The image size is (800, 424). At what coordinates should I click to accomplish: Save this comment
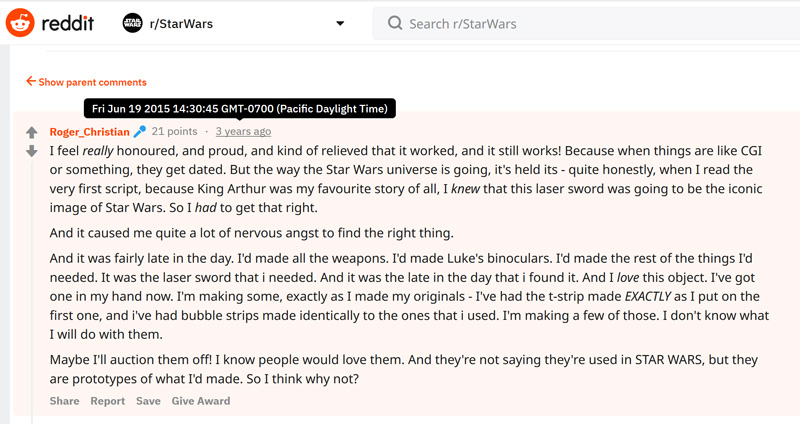click(148, 401)
